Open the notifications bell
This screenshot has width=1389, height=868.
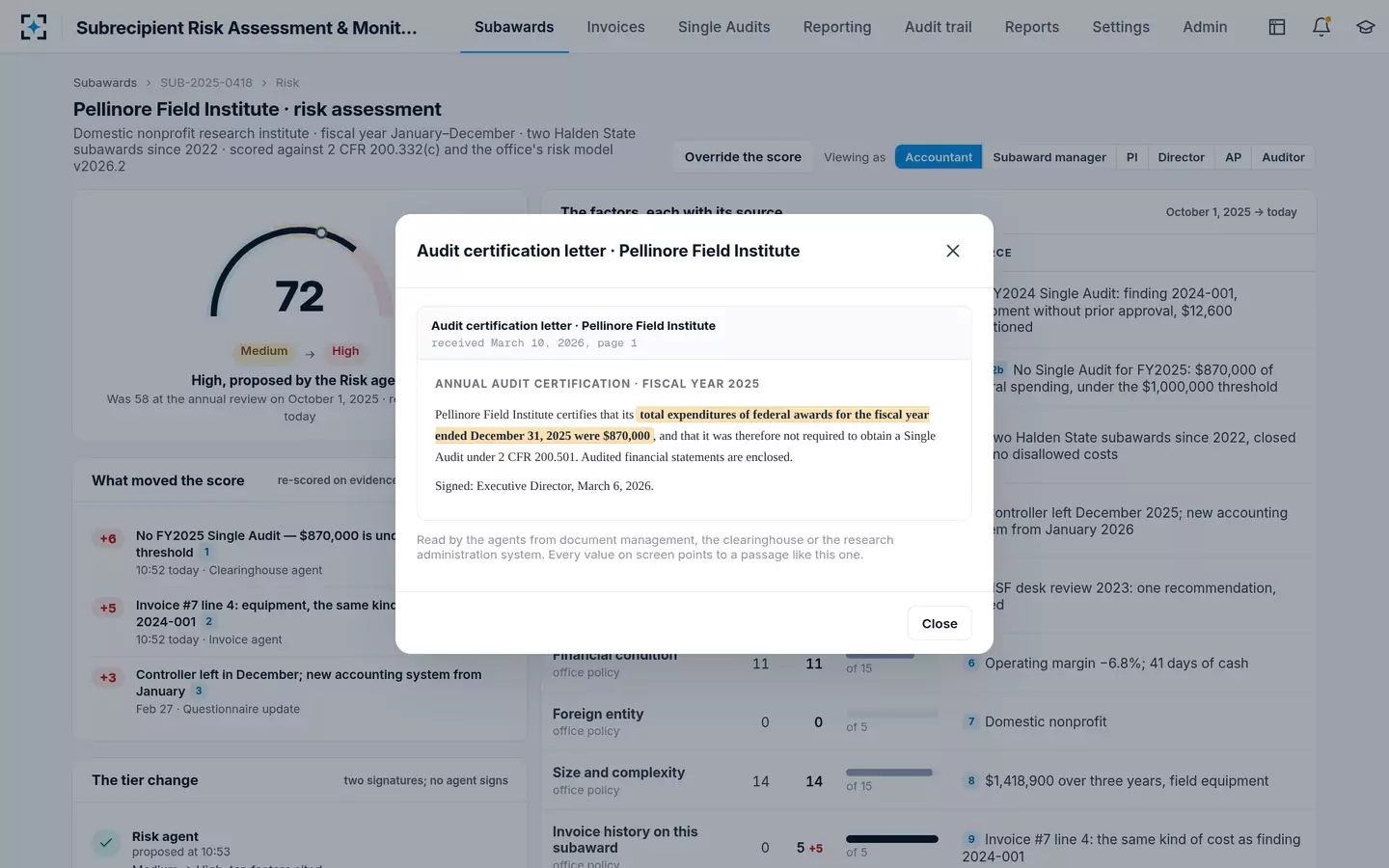[1321, 27]
